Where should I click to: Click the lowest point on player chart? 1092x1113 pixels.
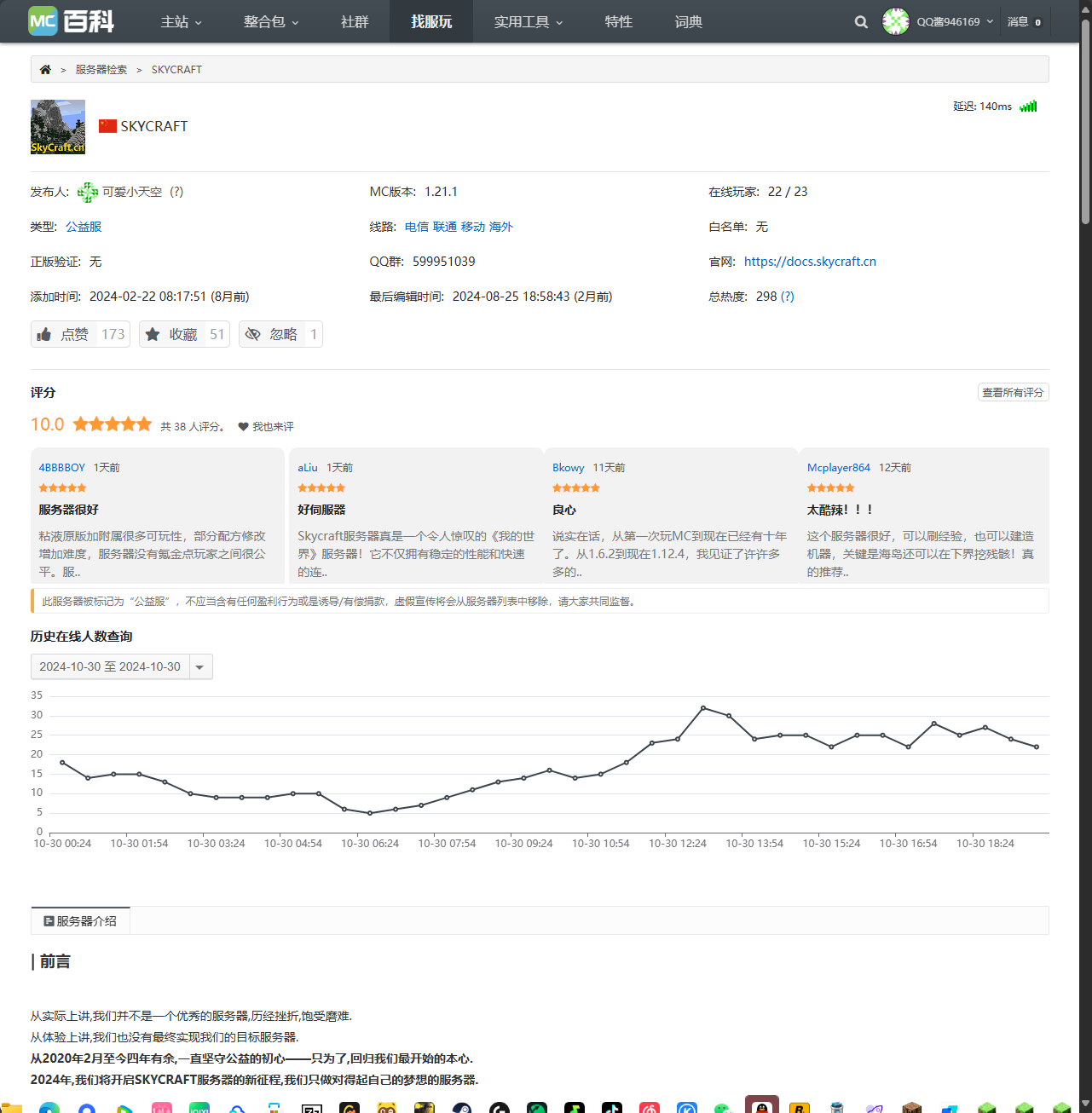[x=370, y=813]
